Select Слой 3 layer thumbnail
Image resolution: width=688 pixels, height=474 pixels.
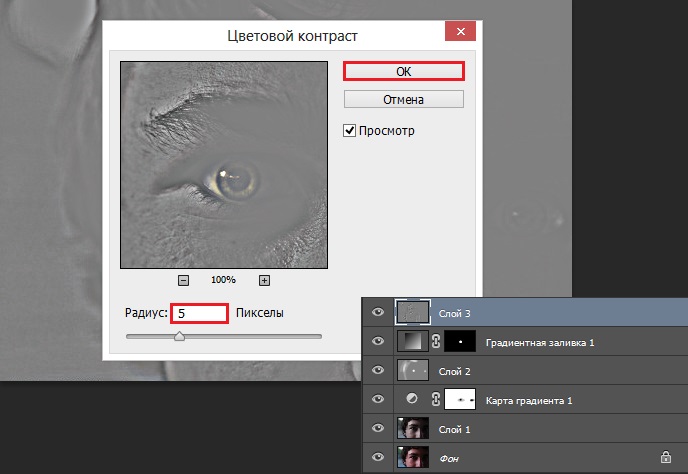pos(412,312)
